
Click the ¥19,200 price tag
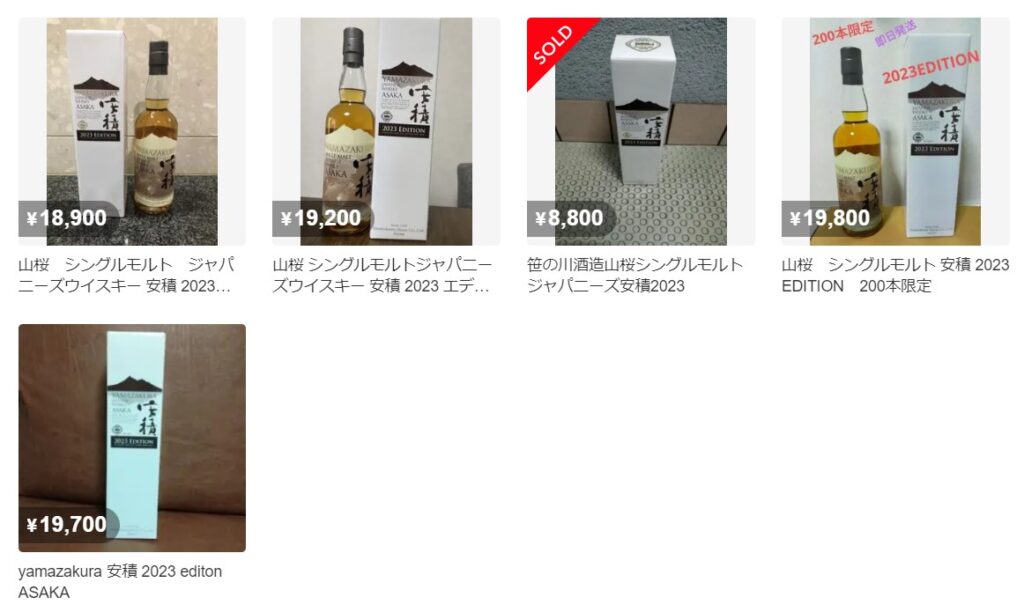point(321,218)
